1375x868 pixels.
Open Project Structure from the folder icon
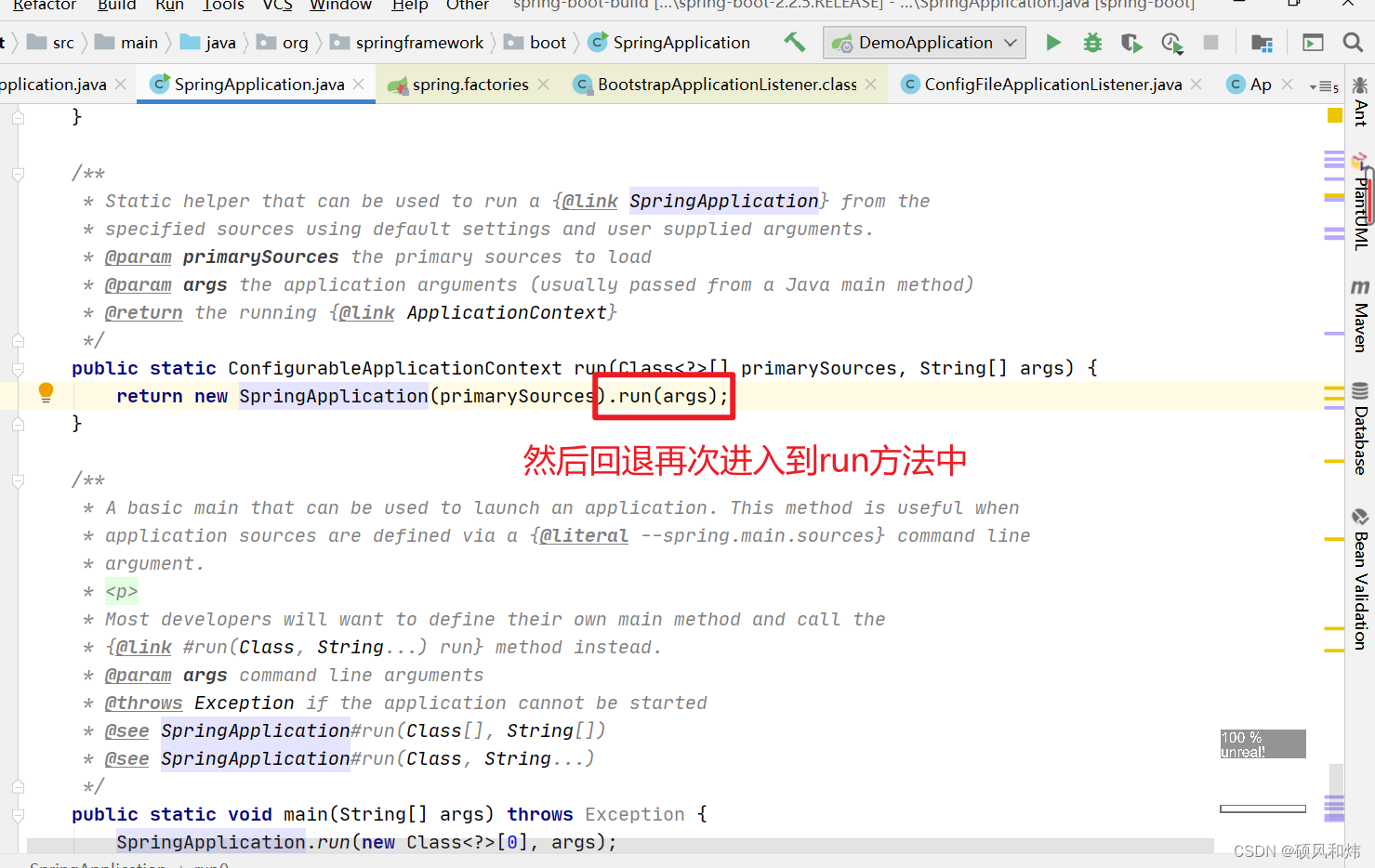point(1262,42)
